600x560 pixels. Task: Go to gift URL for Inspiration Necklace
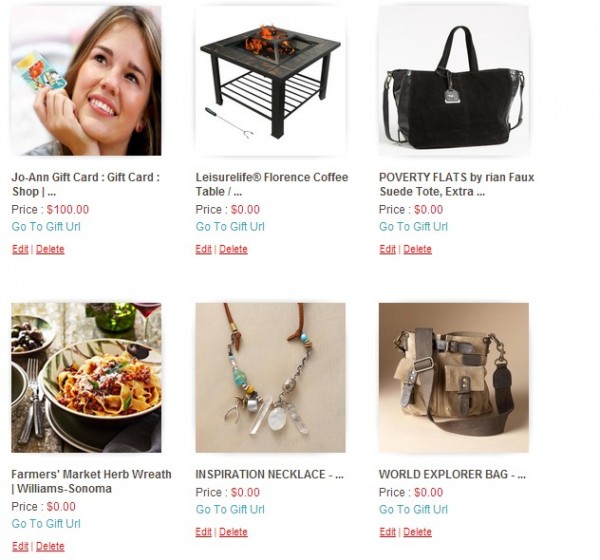pos(230,509)
